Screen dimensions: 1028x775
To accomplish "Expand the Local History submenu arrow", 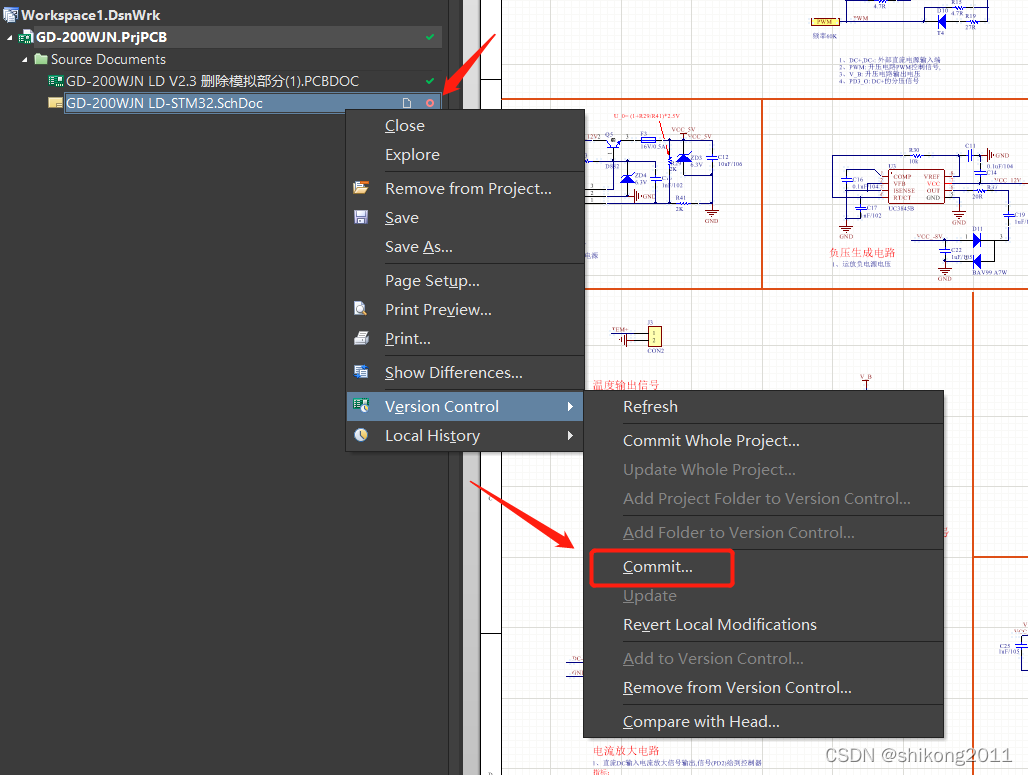I will coord(570,435).
